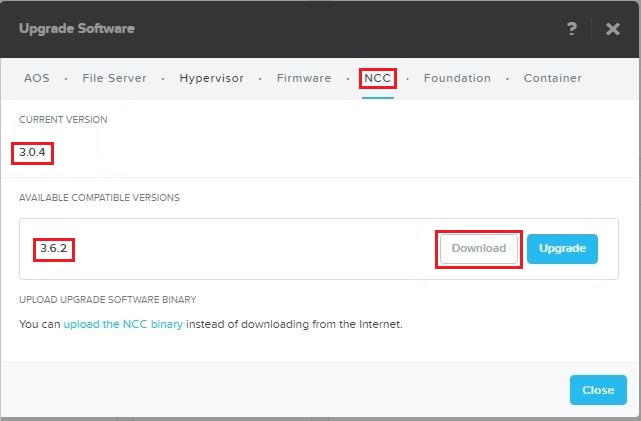Viewport: 641px width, 421px height.
Task: Select the available version 3.6.2 text
Action: (x=53, y=248)
